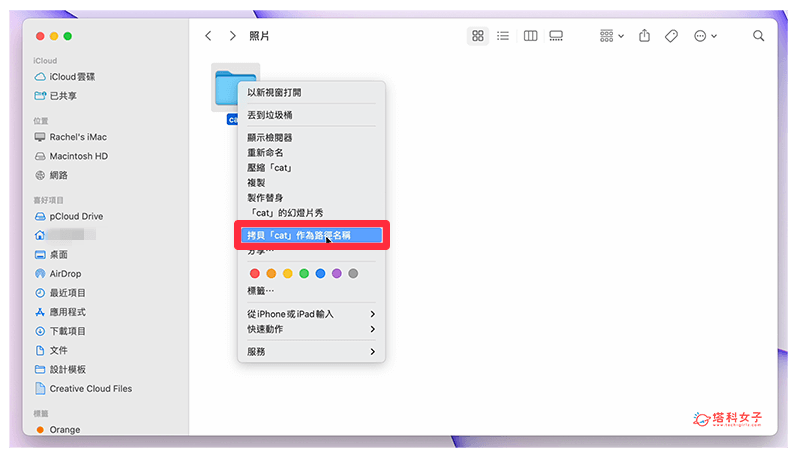The width and height of the screenshot is (800, 460).
Task: Open iCloud 雲碟 in sidebar
Action: click(x=65, y=76)
